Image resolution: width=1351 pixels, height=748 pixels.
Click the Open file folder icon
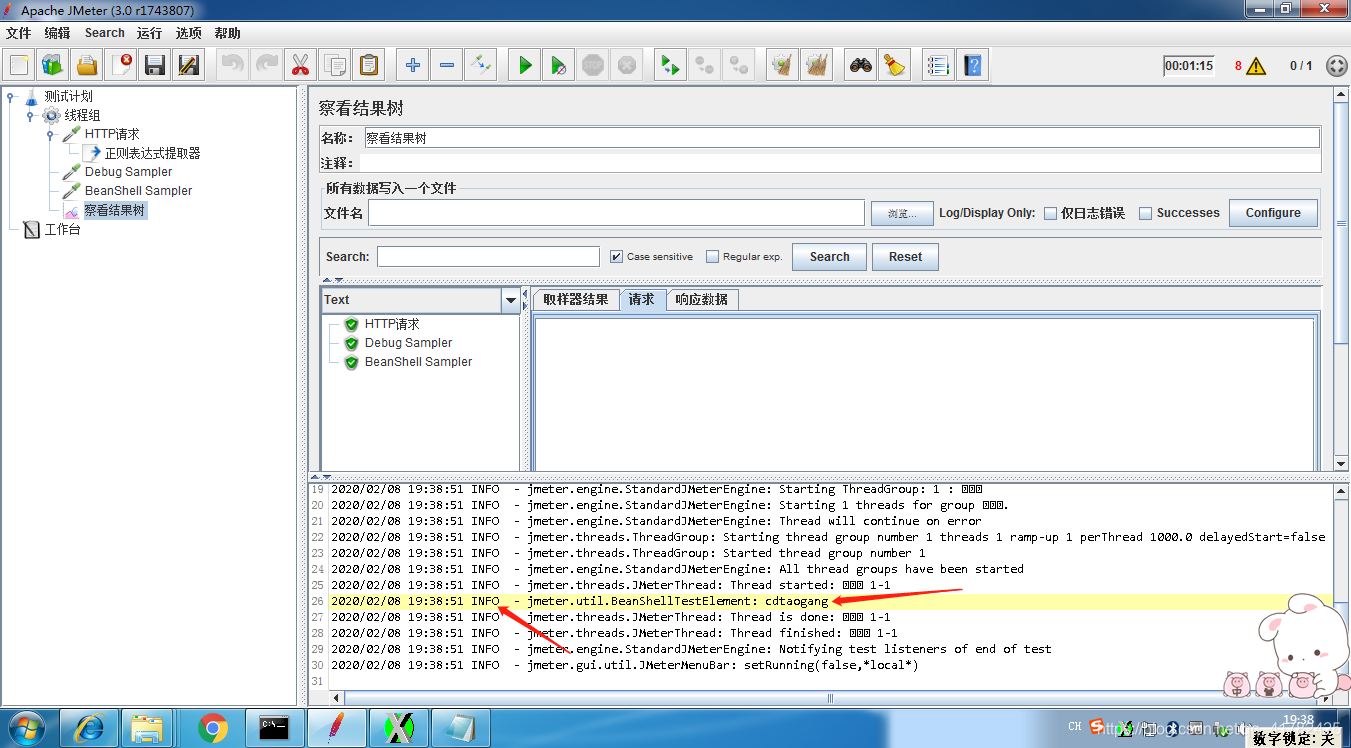[87, 65]
